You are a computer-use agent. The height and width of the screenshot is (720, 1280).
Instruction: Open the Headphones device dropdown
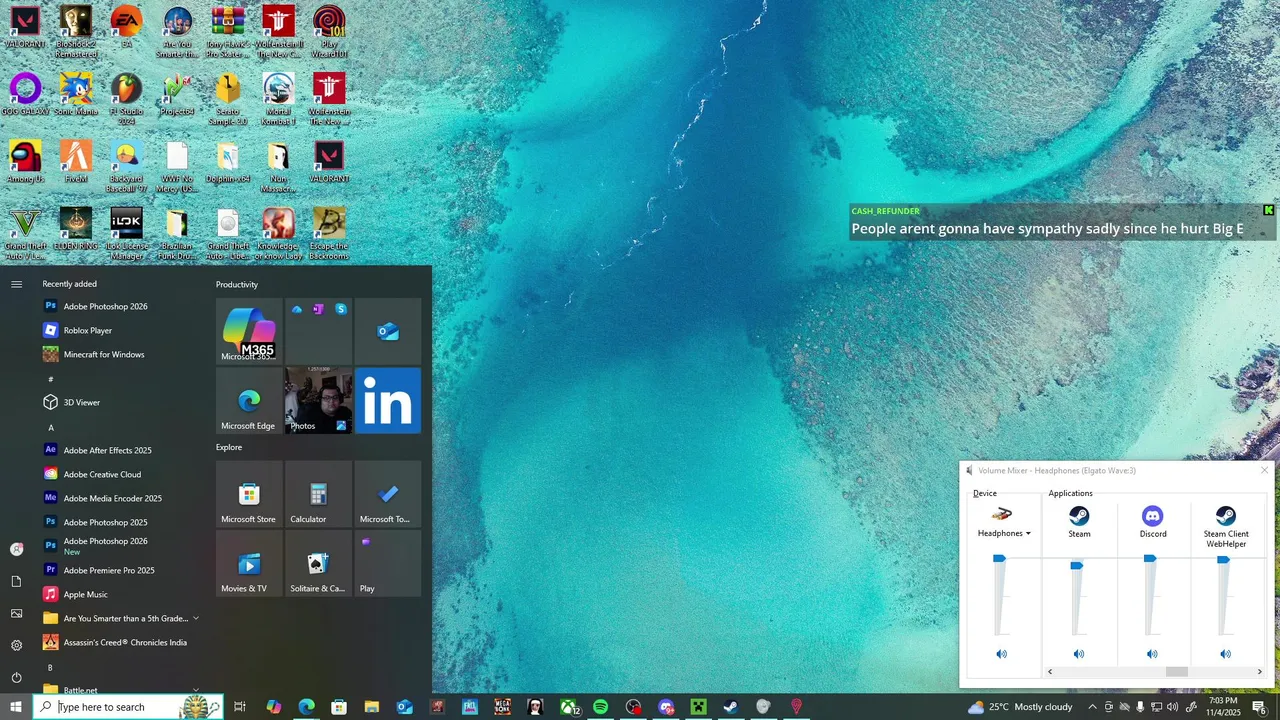[1004, 533]
